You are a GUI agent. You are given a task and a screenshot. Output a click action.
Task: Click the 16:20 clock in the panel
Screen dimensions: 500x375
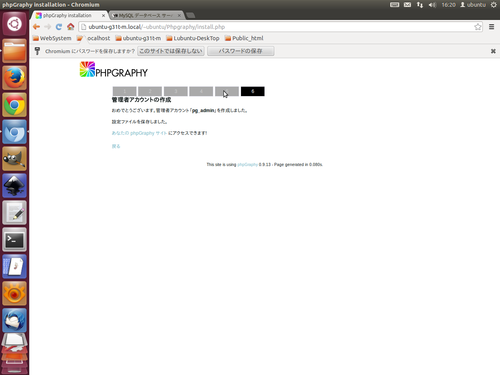(448, 5)
